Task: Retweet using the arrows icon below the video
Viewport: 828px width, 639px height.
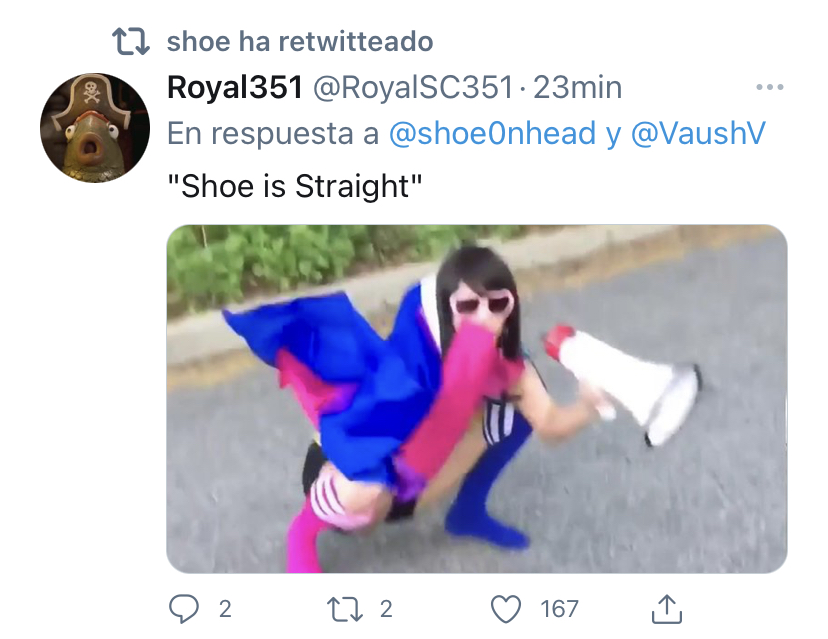Action: coord(345,609)
